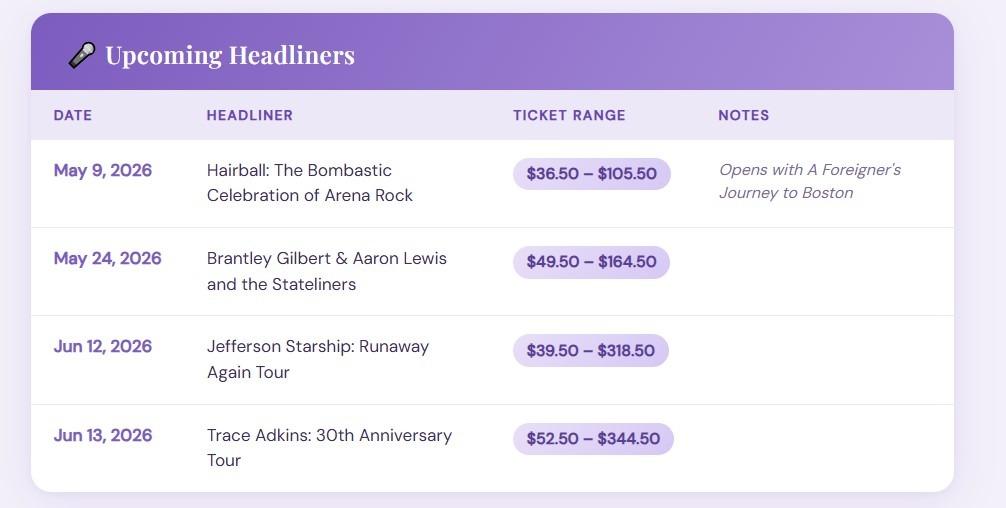Click the empty notes cell for Trace Adkins
The height and width of the screenshot is (508, 1006).
tap(825, 448)
